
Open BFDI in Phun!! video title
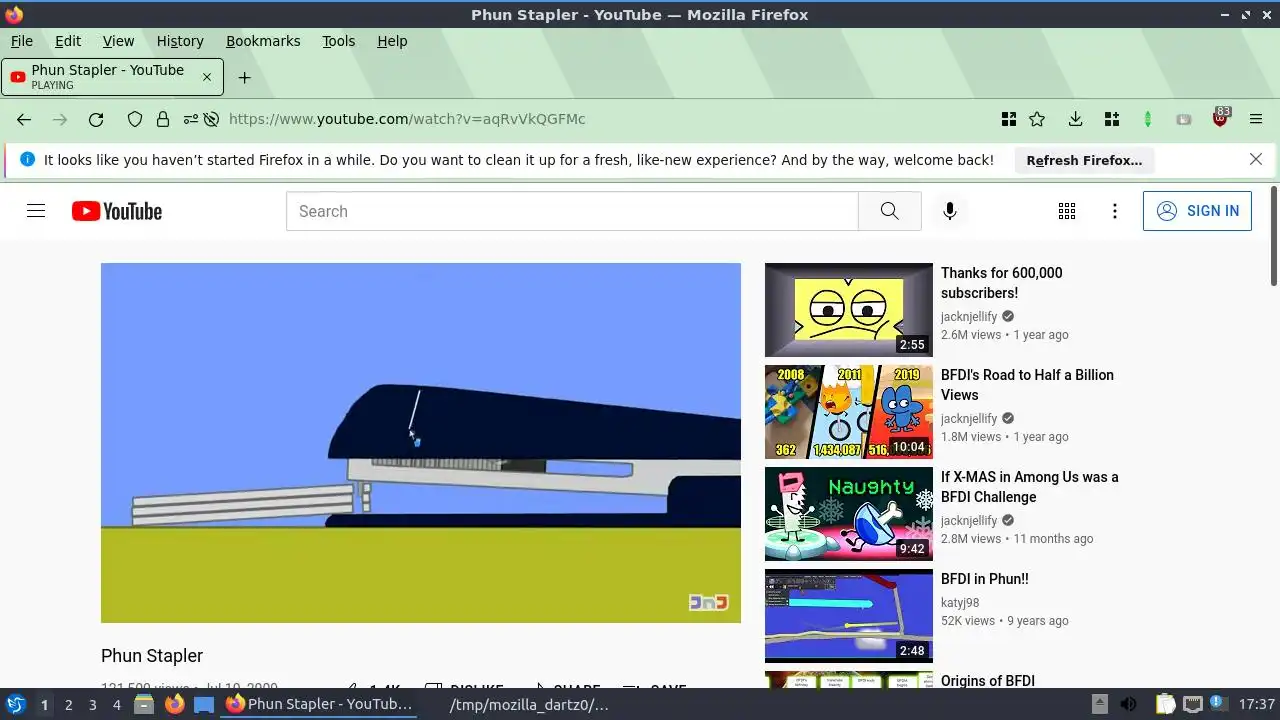(985, 579)
